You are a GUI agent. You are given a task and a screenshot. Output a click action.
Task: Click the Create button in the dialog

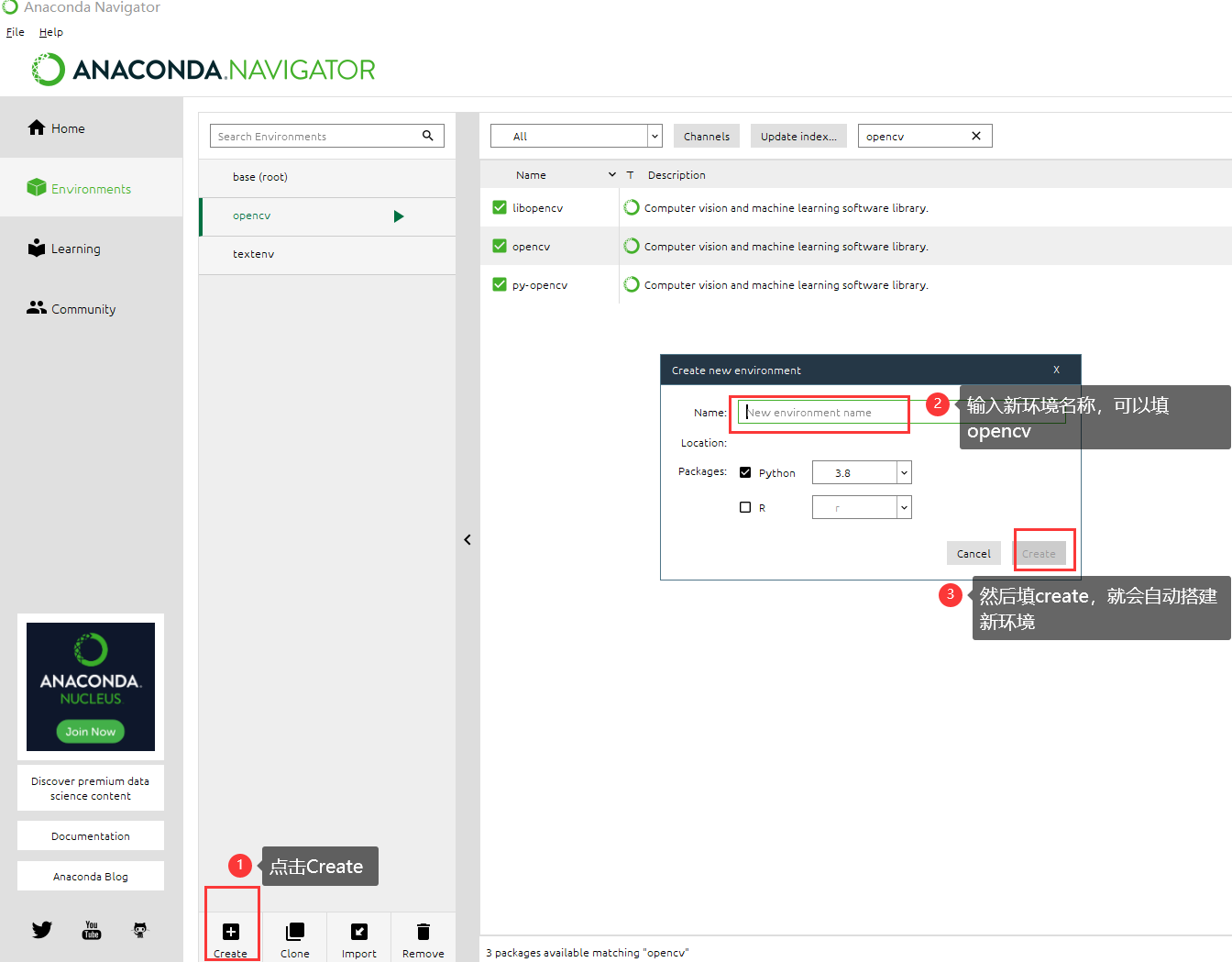[1039, 553]
